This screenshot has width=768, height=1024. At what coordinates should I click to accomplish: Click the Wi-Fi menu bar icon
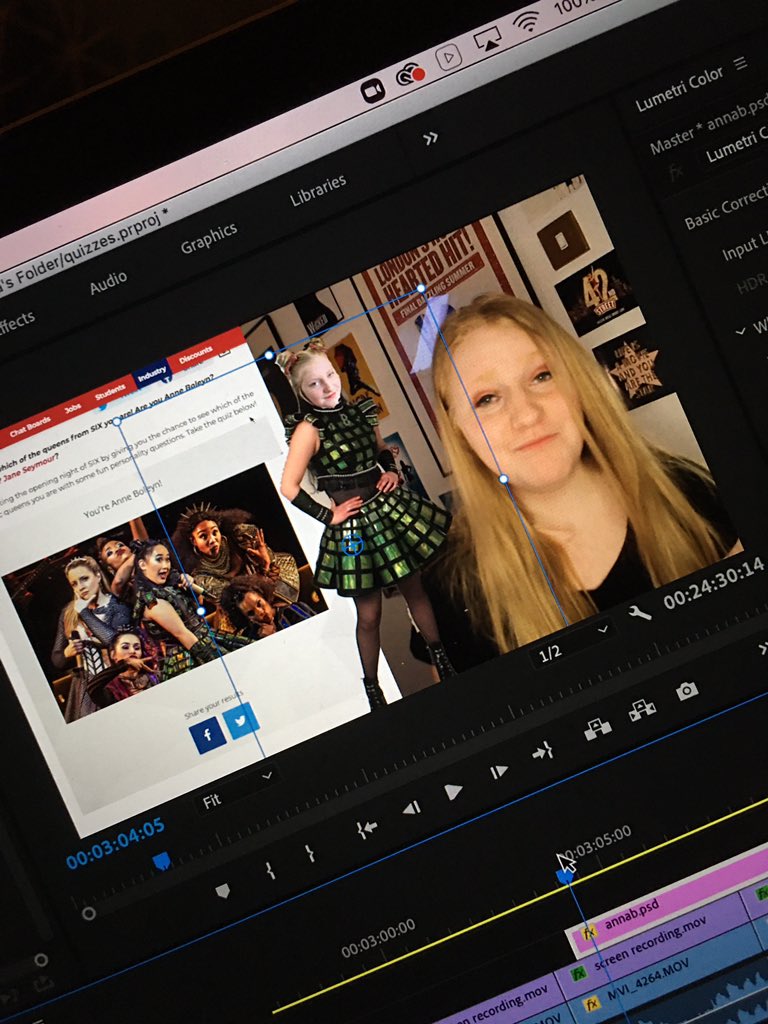click(x=526, y=22)
